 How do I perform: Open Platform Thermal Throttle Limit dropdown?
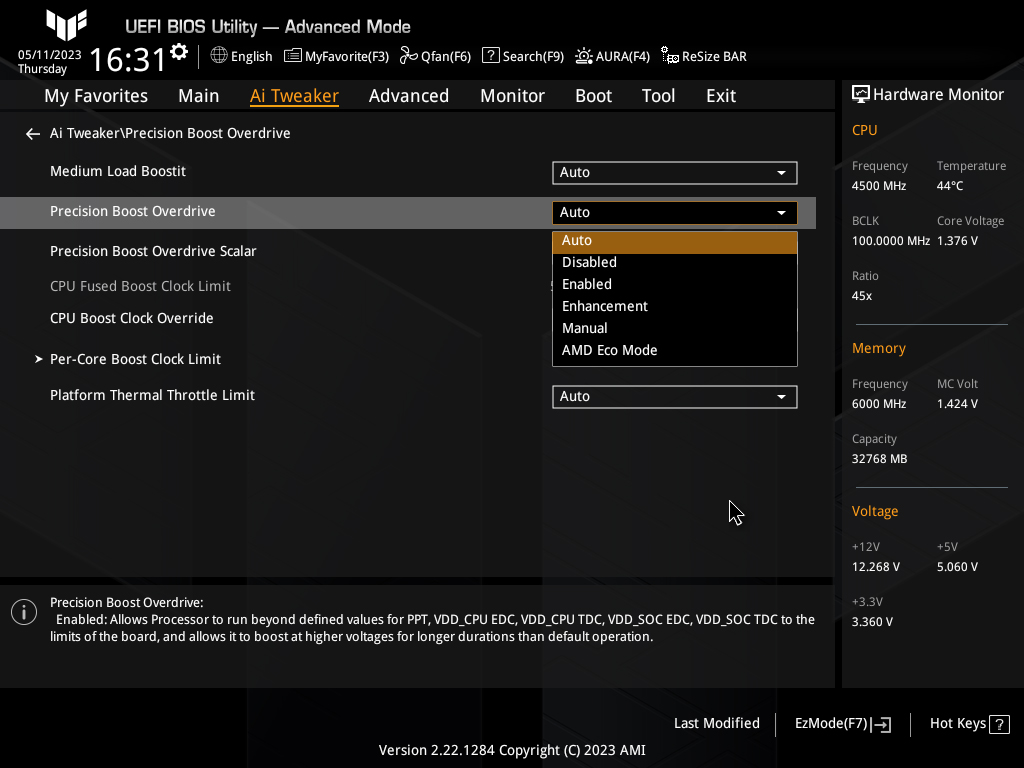pyautogui.click(x=675, y=396)
